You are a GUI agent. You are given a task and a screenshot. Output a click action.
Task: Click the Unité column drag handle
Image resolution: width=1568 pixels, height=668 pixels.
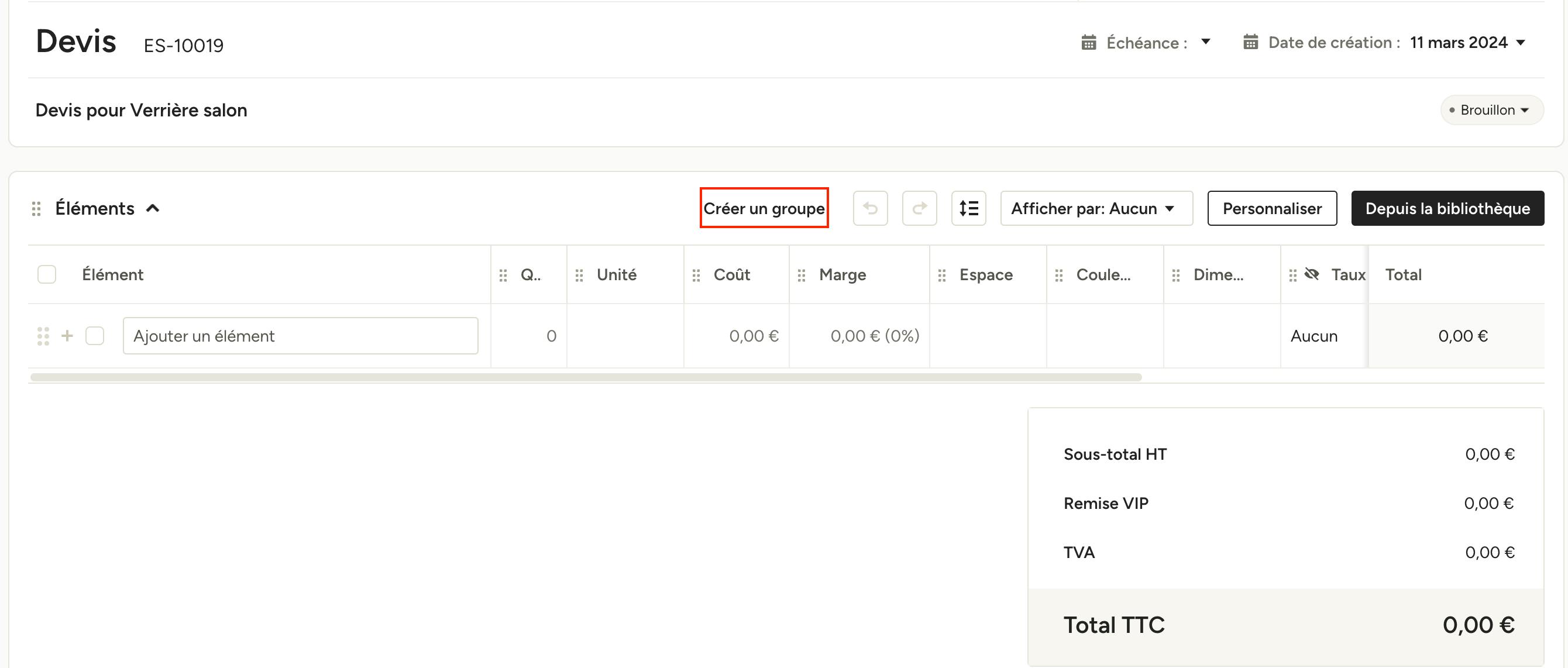point(579,276)
